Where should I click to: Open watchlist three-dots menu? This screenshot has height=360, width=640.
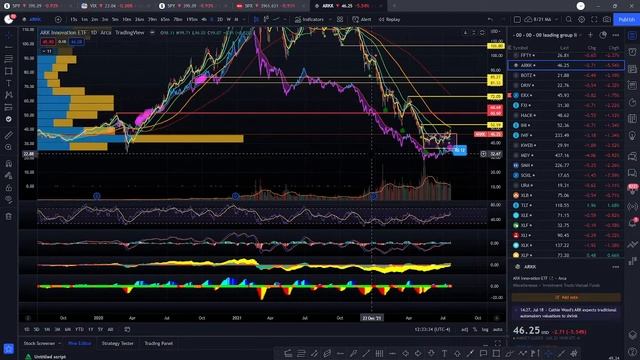pyautogui.click(x=616, y=35)
